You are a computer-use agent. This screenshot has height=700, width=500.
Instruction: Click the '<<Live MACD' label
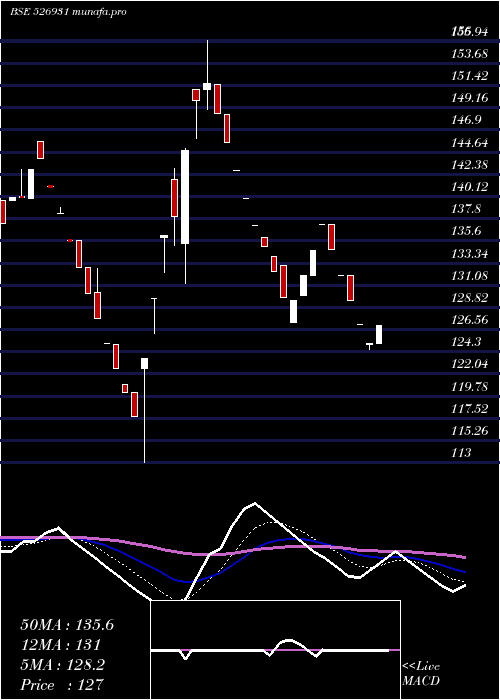(x=421, y=673)
